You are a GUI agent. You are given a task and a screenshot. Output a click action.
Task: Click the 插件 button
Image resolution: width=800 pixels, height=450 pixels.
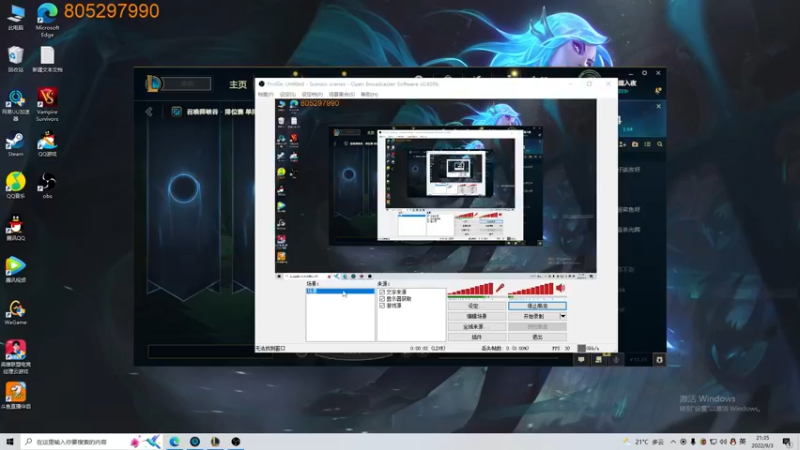click(477, 337)
